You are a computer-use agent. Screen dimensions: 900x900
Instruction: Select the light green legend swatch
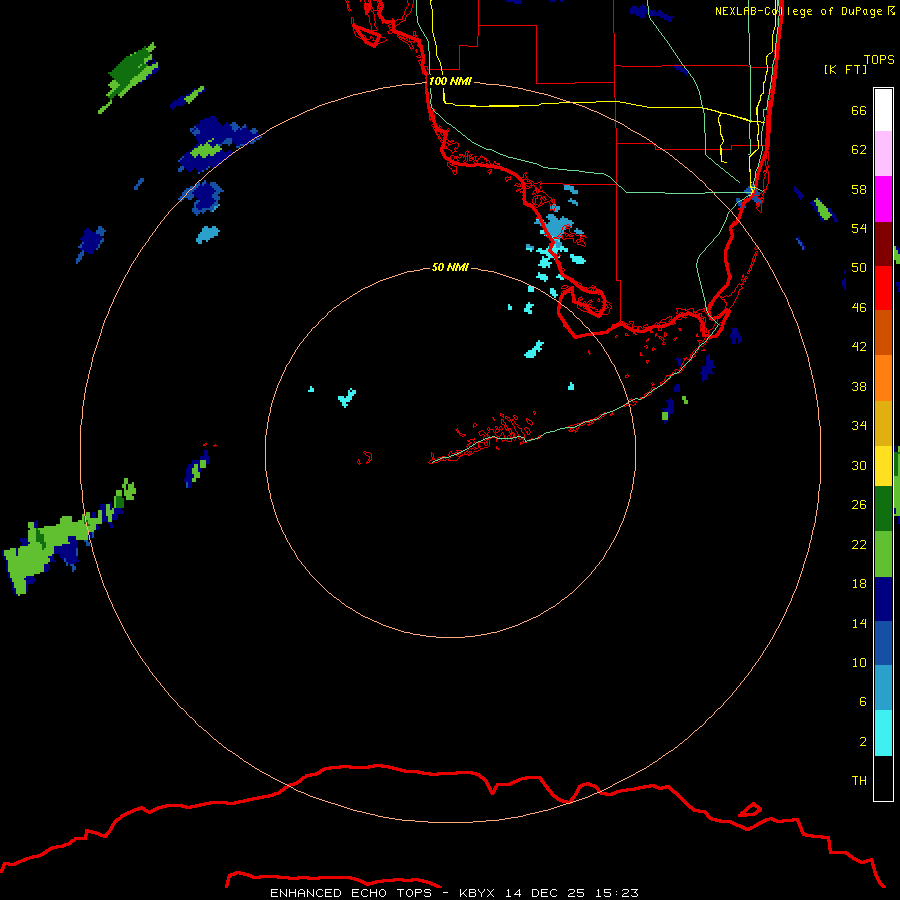883,554
